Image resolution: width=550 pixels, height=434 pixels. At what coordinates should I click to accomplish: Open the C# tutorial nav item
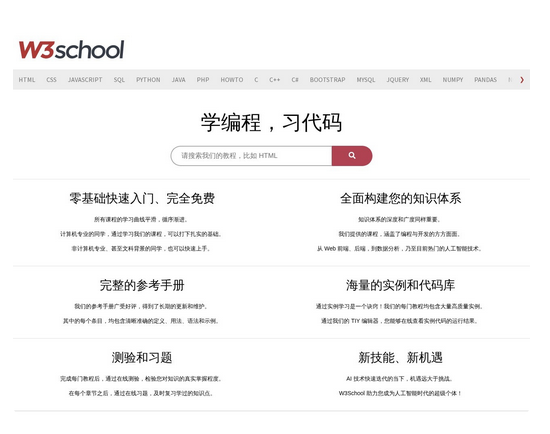pos(295,80)
